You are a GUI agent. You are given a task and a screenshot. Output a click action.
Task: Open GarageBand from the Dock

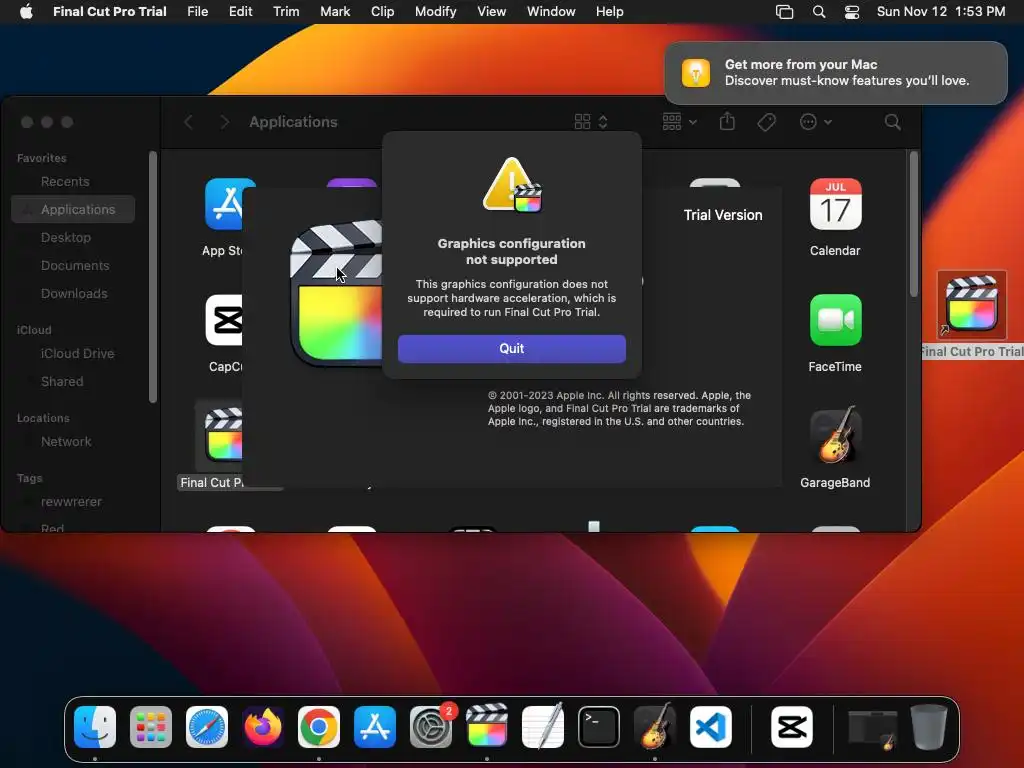(655, 726)
